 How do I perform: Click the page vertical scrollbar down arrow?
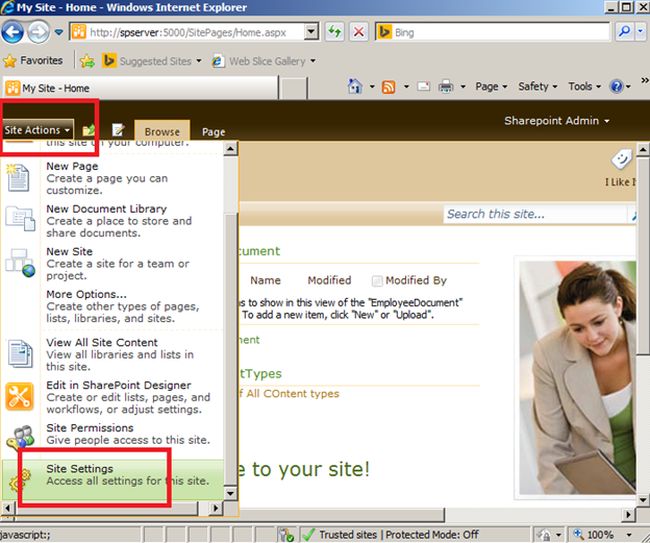[x=643, y=500]
